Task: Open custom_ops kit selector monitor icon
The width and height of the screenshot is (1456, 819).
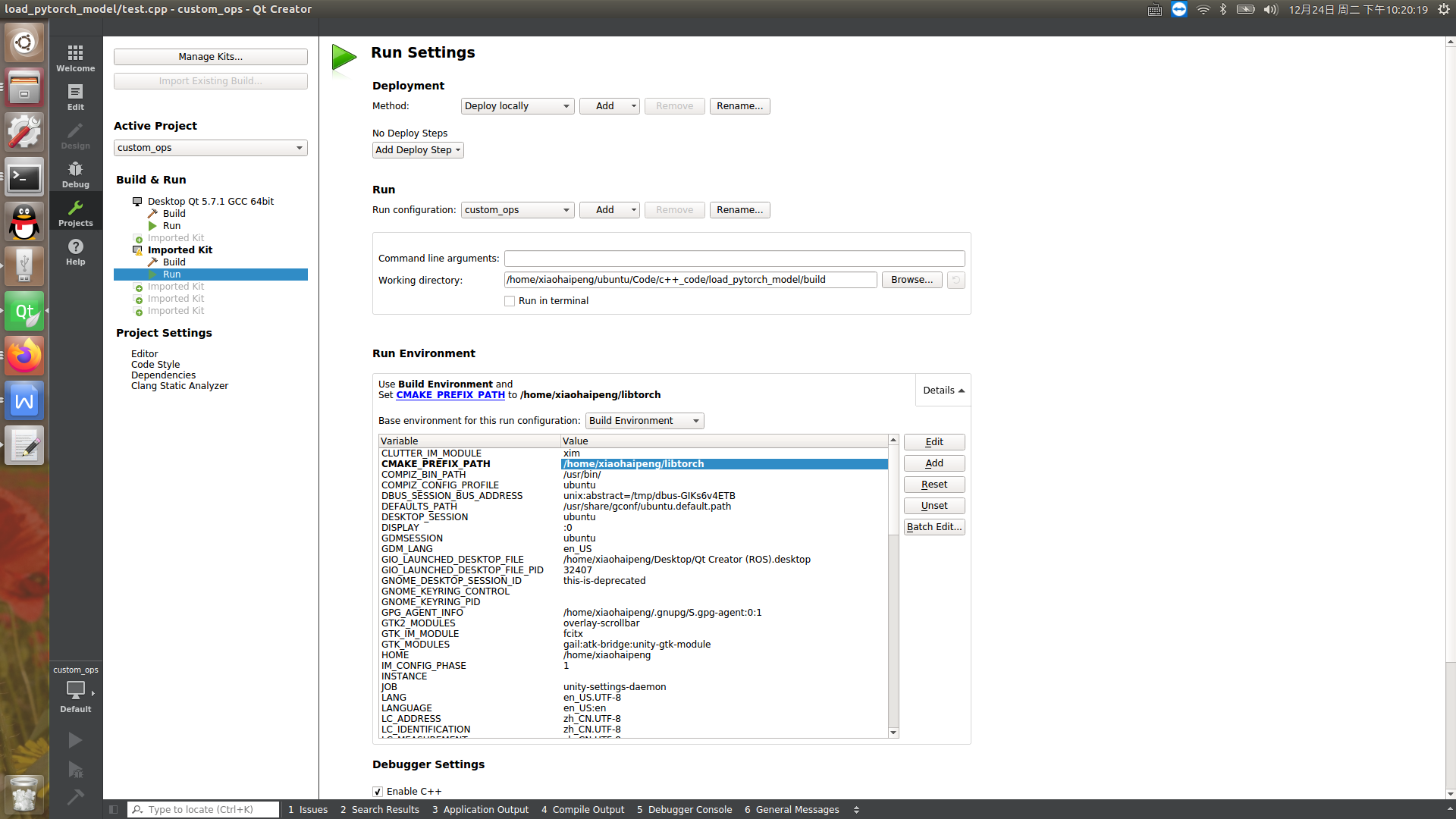Action: pyautogui.click(x=75, y=689)
